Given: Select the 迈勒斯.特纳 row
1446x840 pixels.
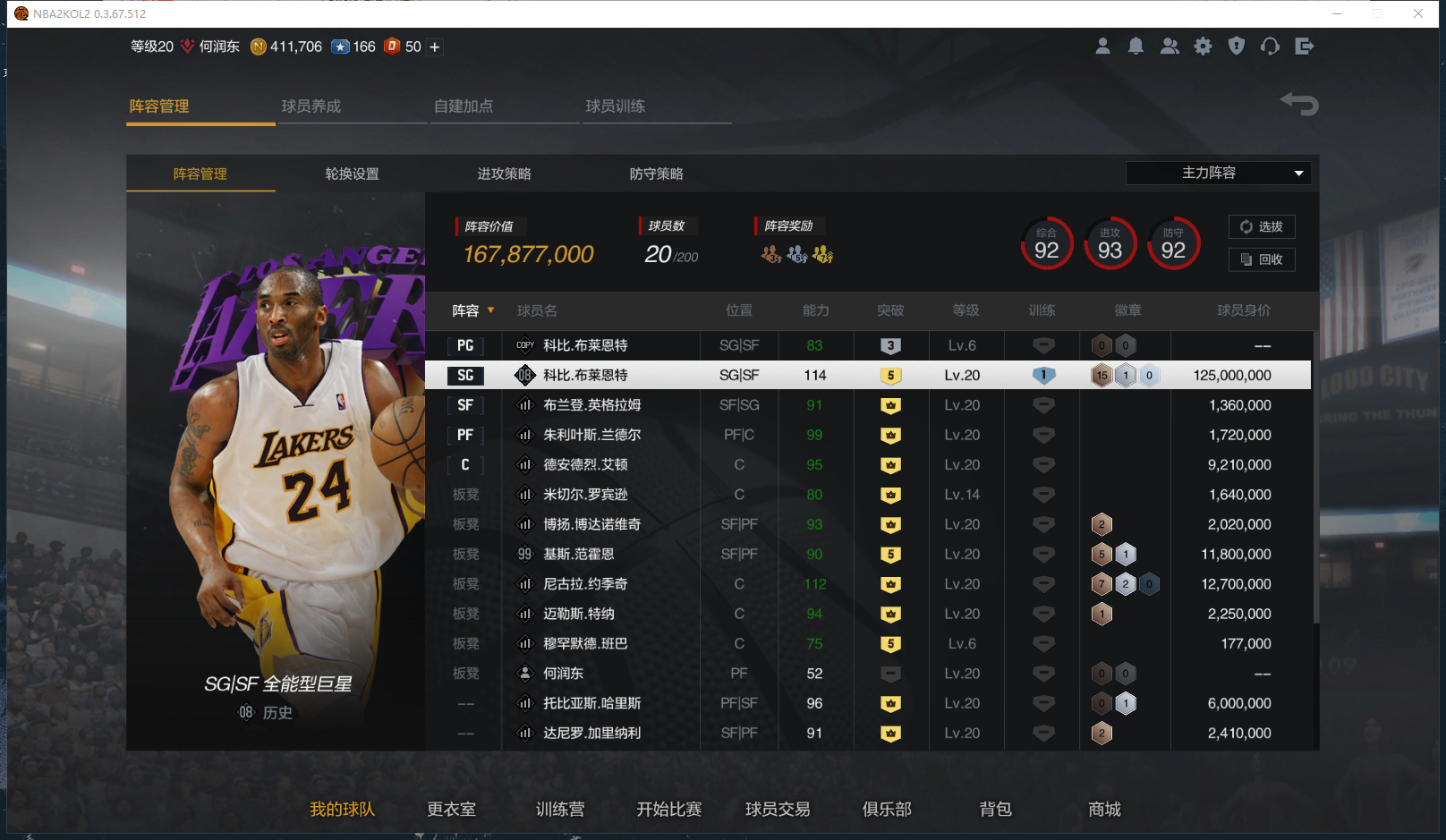Looking at the screenshot, I should 868,614.
